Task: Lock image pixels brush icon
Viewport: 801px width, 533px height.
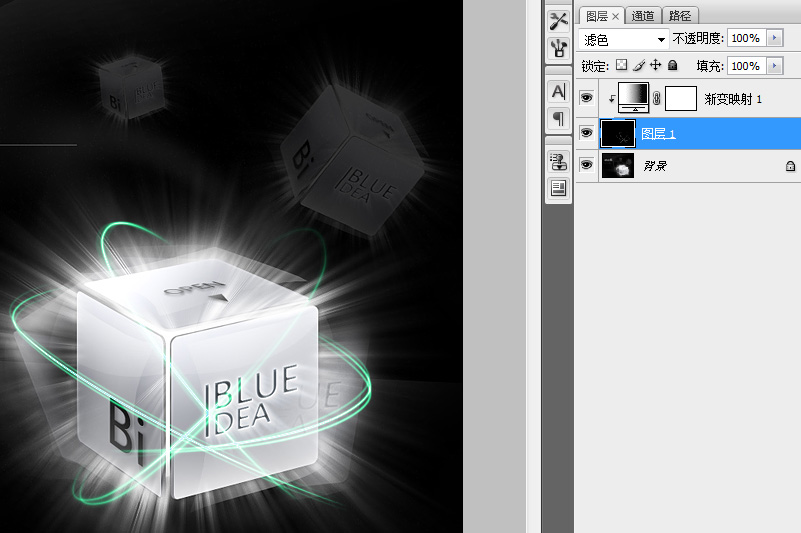Action: coord(639,65)
